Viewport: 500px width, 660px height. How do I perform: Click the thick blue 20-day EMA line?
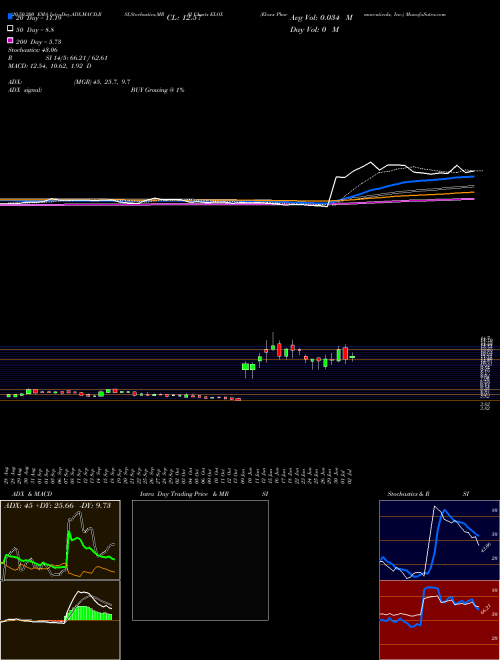(x=404, y=182)
